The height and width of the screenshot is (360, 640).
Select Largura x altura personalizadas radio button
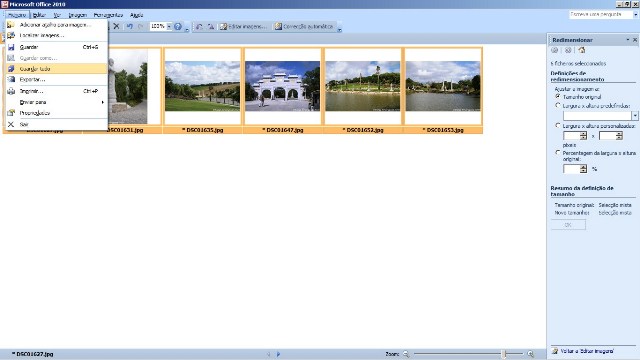[558, 125]
